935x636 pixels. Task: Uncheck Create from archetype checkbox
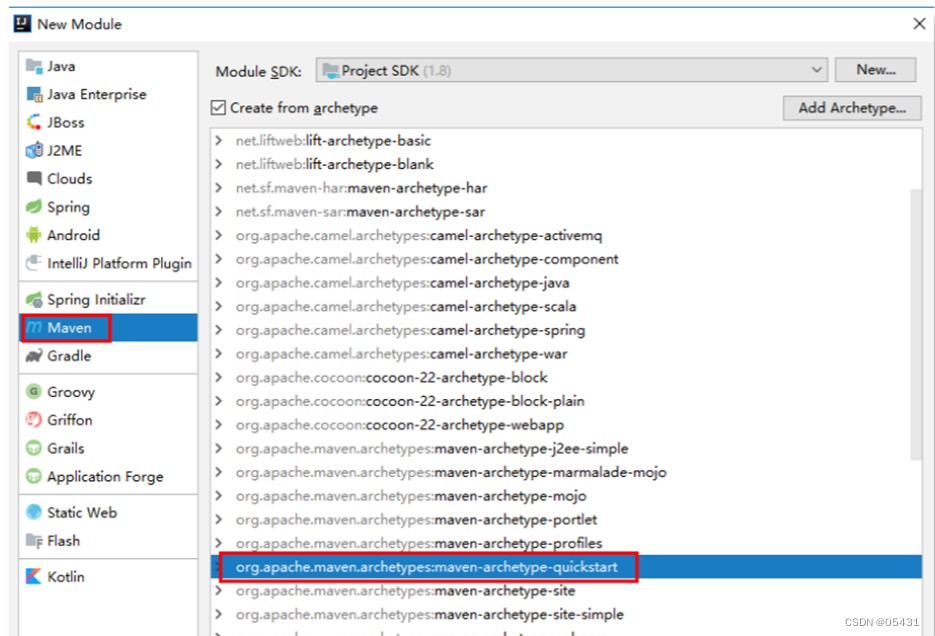coord(218,108)
